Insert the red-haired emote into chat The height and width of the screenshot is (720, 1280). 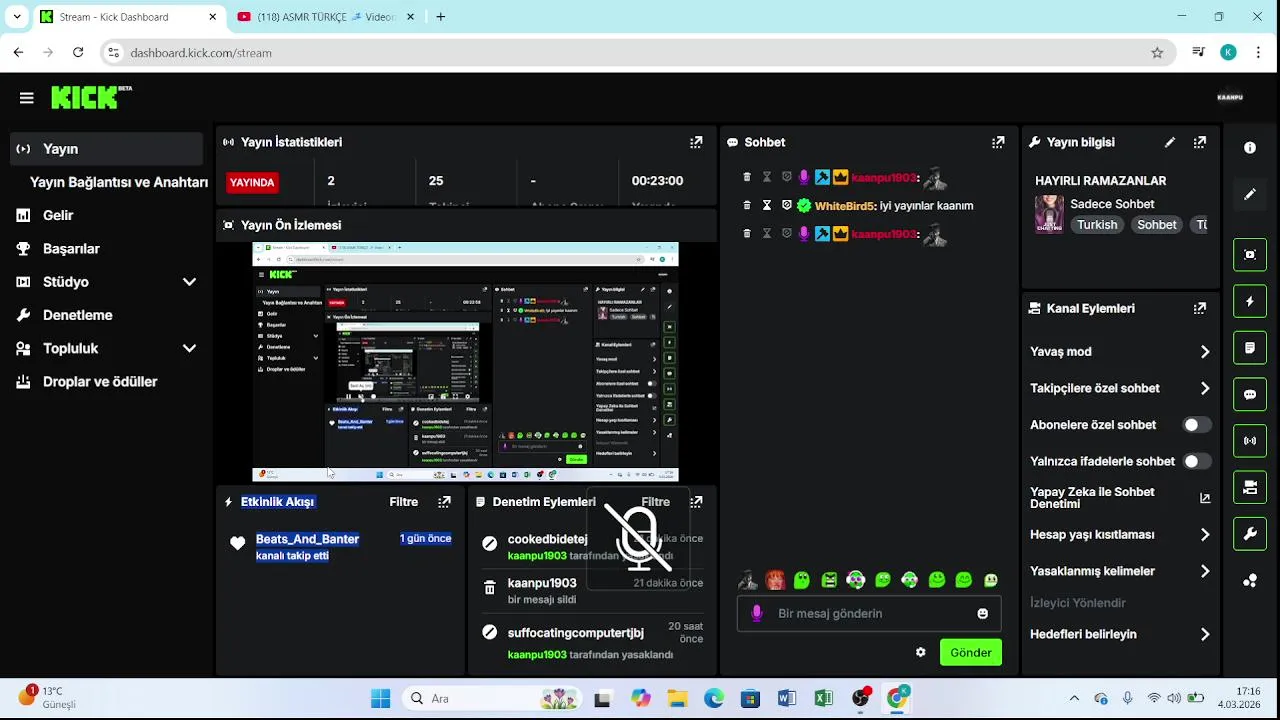(x=775, y=579)
